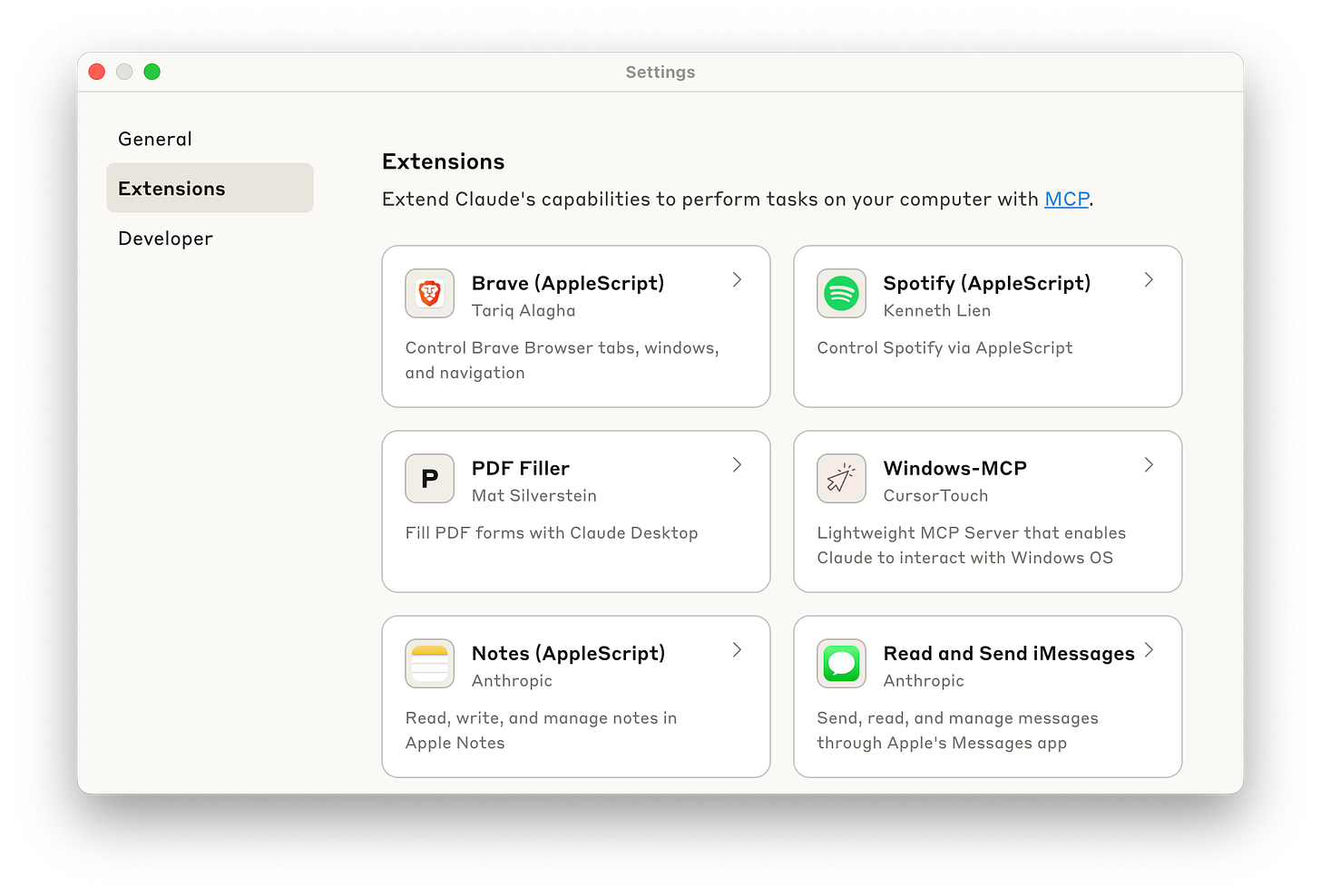This screenshot has height=896, width=1321.
Task: Click the Brave browser lion icon
Action: coord(430,294)
